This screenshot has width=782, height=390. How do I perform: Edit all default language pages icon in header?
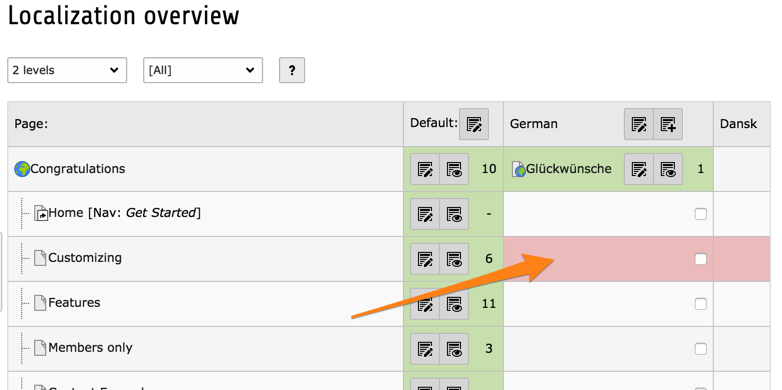(x=474, y=124)
